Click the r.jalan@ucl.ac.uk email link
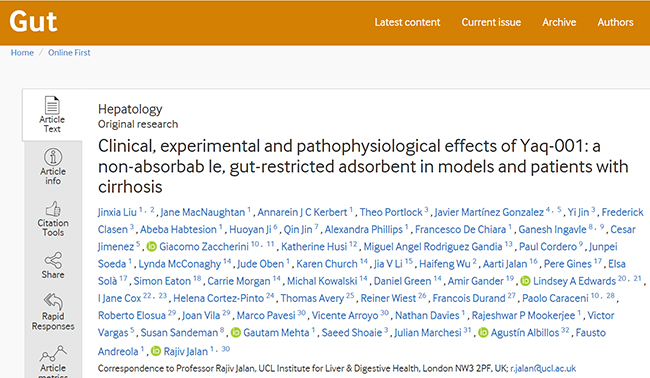Viewport: 650px width, 378px height. point(543,368)
